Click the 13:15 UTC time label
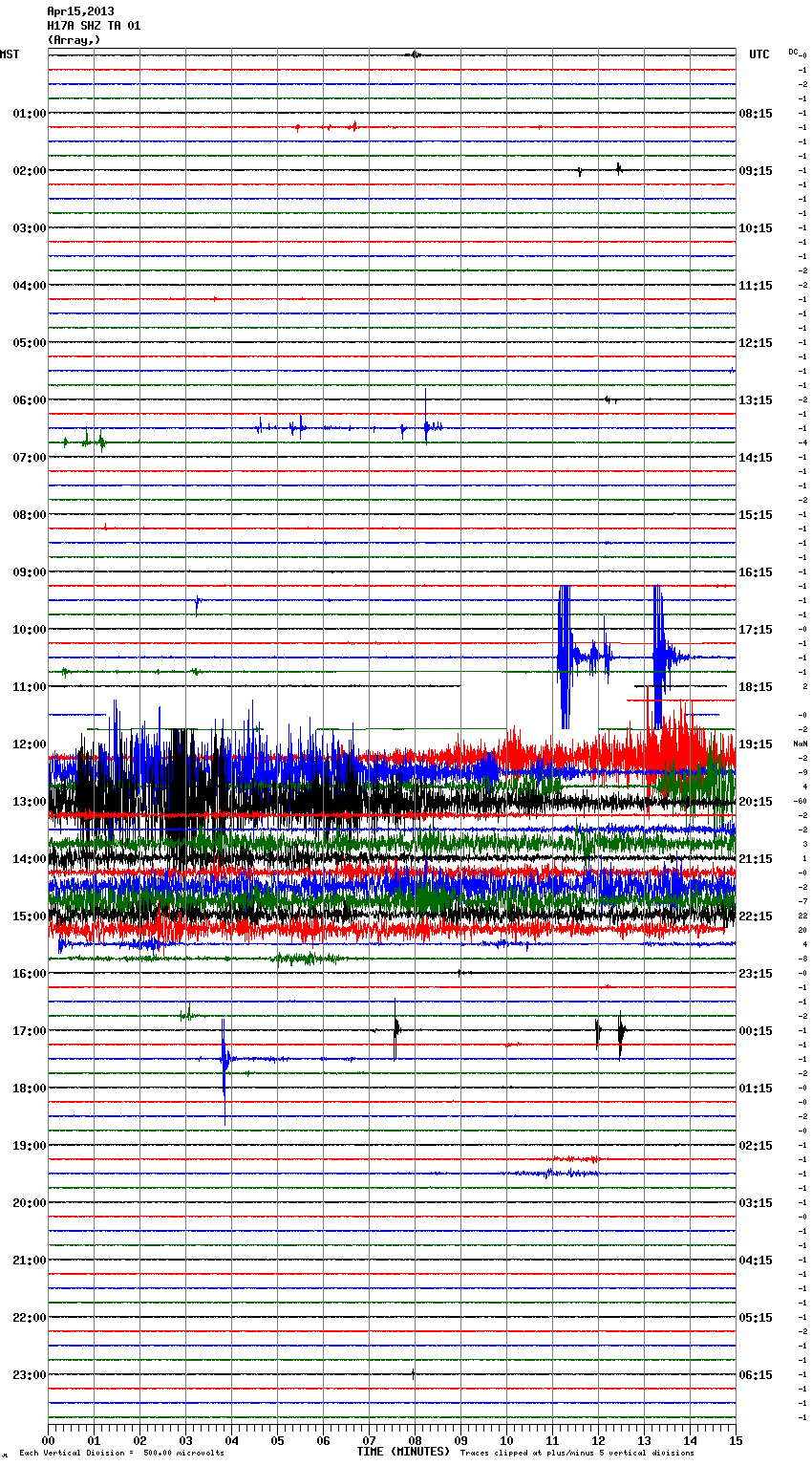This screenshot has width=812, height=1466. pos(756,400)
